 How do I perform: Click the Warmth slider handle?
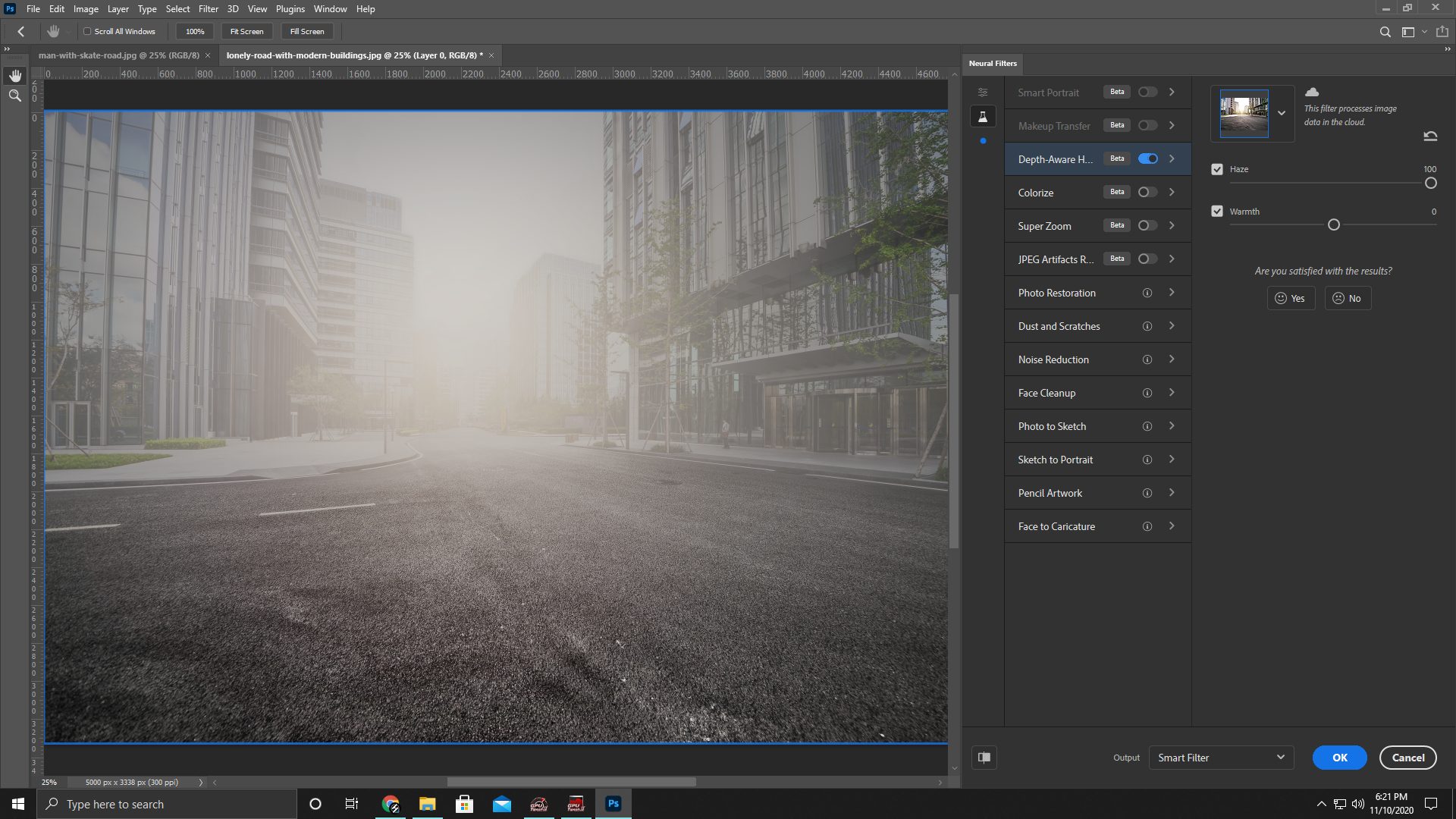click(1334, 225)
